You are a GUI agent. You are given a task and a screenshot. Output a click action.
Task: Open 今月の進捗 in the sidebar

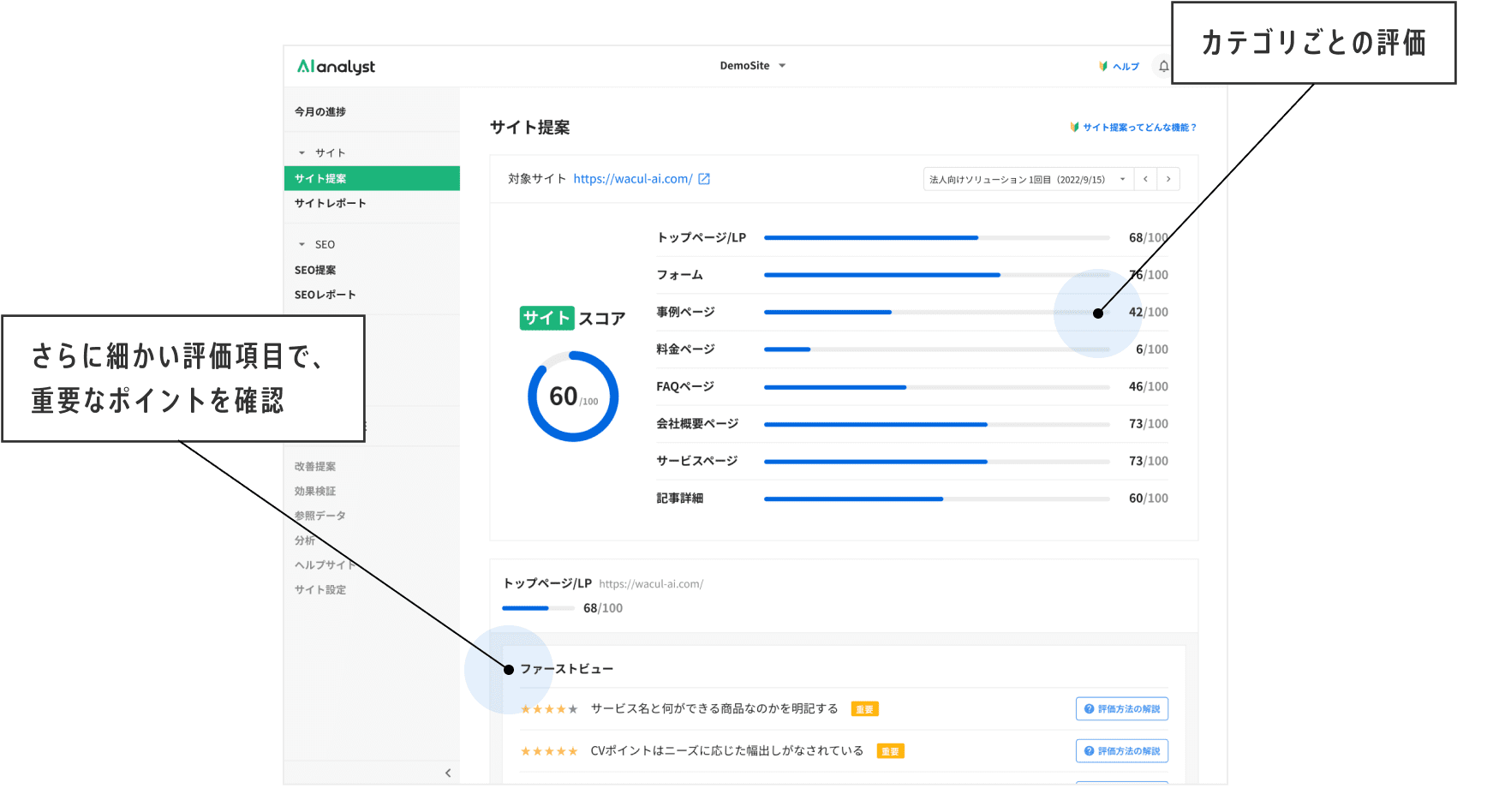320,112
